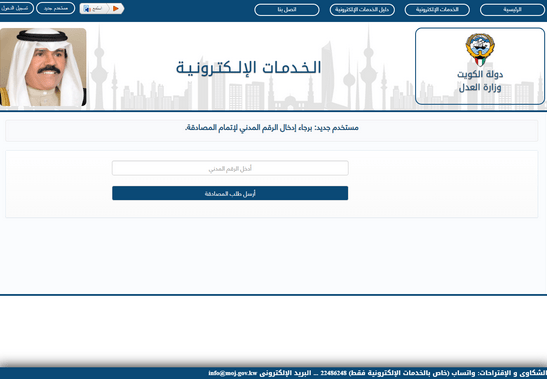Click the مستخدم جديد new user button
547x379 pixels.
[x=55, y=8]
